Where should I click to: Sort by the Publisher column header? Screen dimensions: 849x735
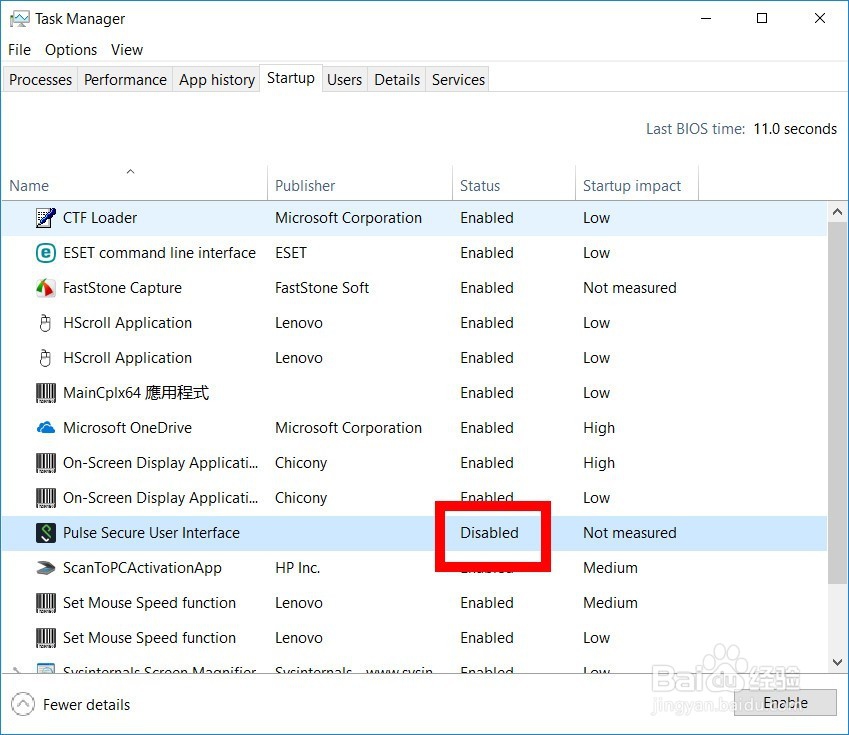pos(360,186)
